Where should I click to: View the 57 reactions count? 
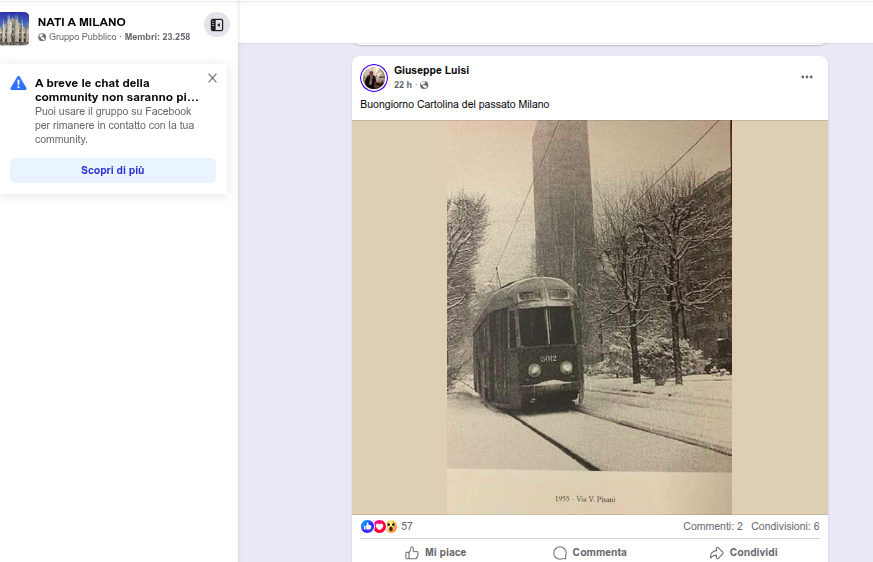(x=407, y=526)
